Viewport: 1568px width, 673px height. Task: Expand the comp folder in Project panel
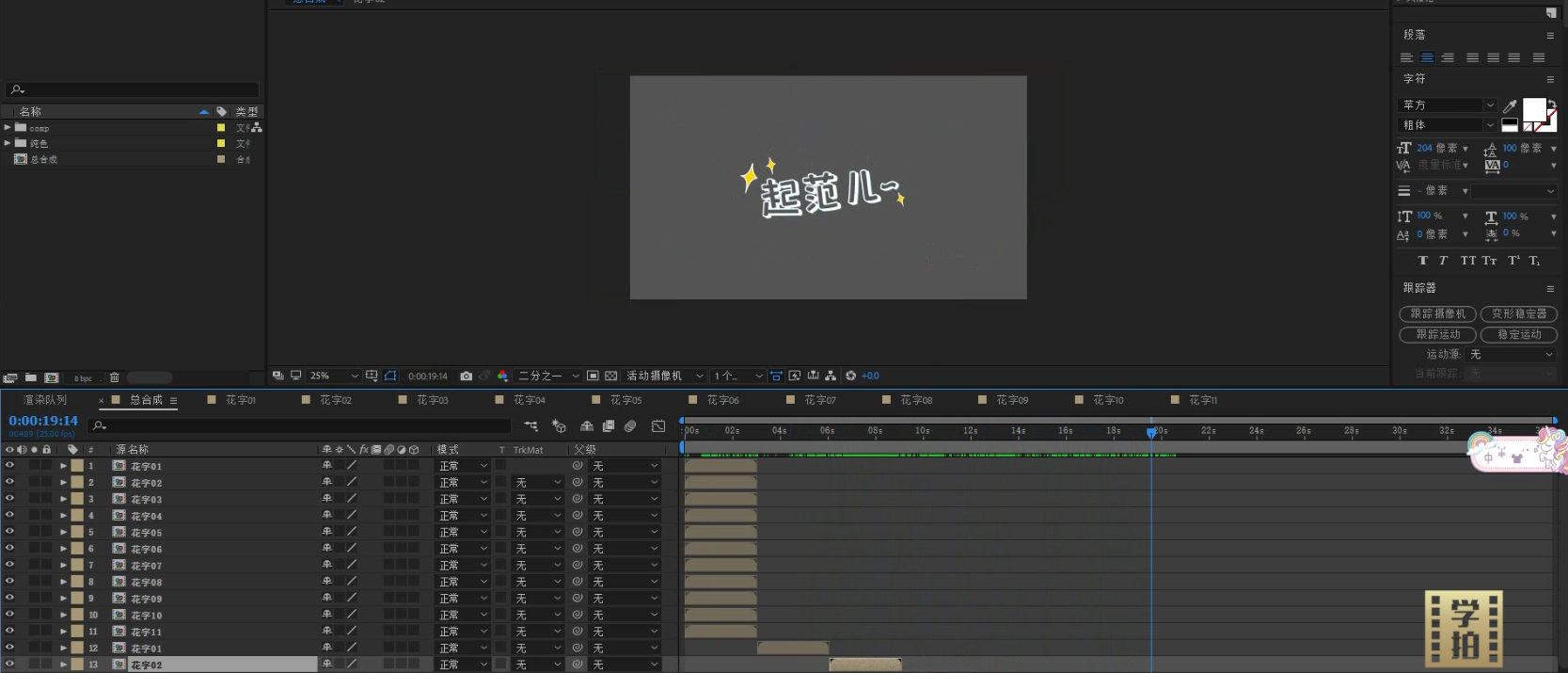pyautogui.click(x=8, y=127)
